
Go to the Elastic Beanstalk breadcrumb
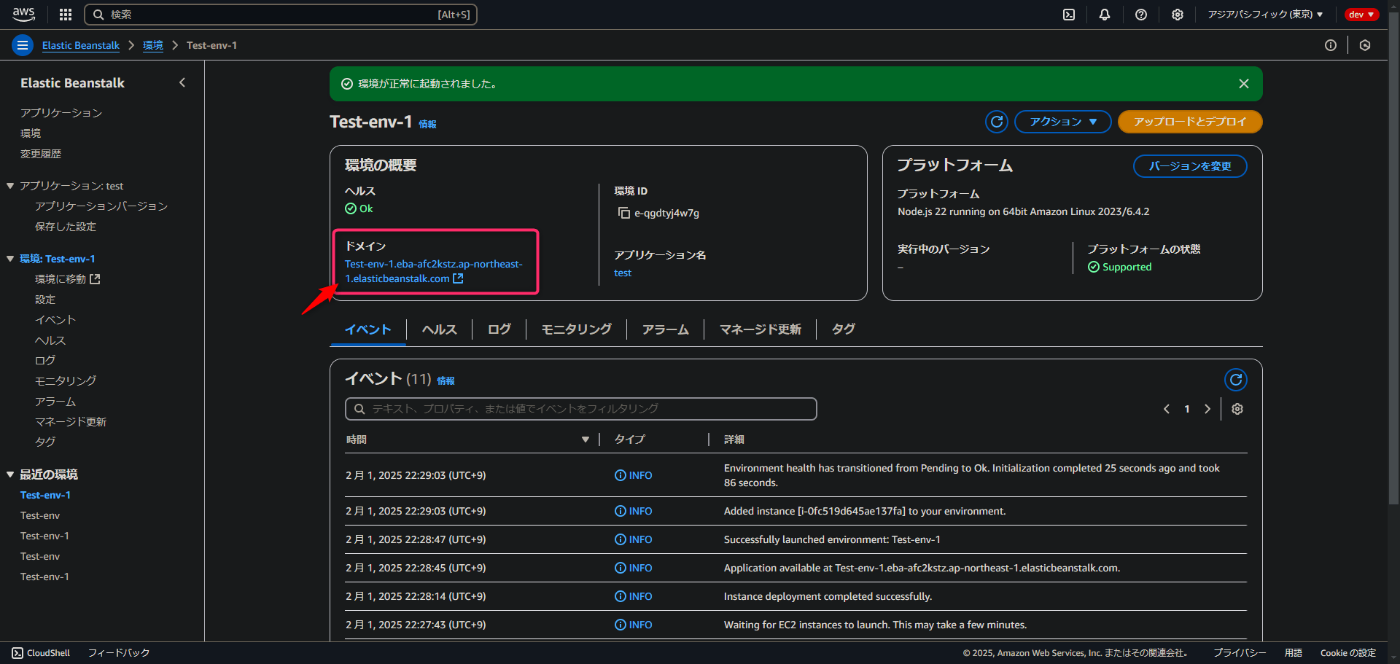click(80, 46)
